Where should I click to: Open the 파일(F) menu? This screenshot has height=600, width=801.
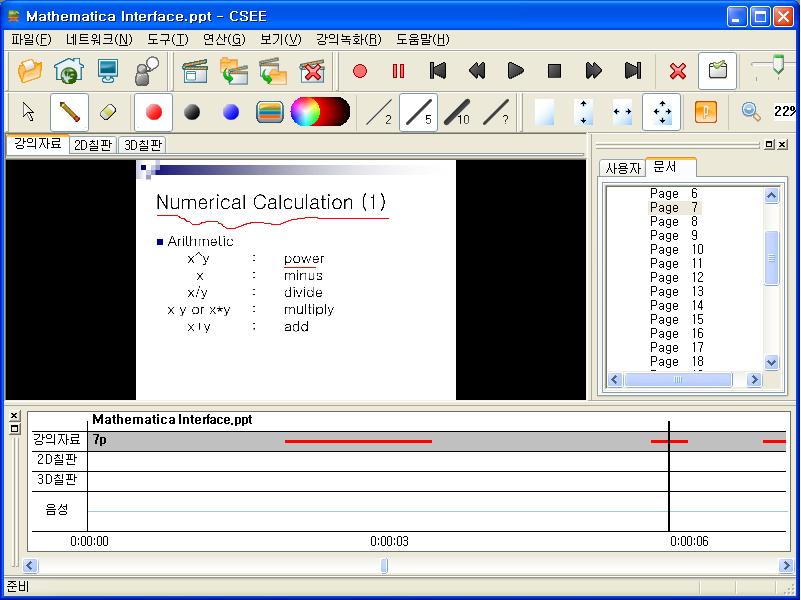[31, 40]
